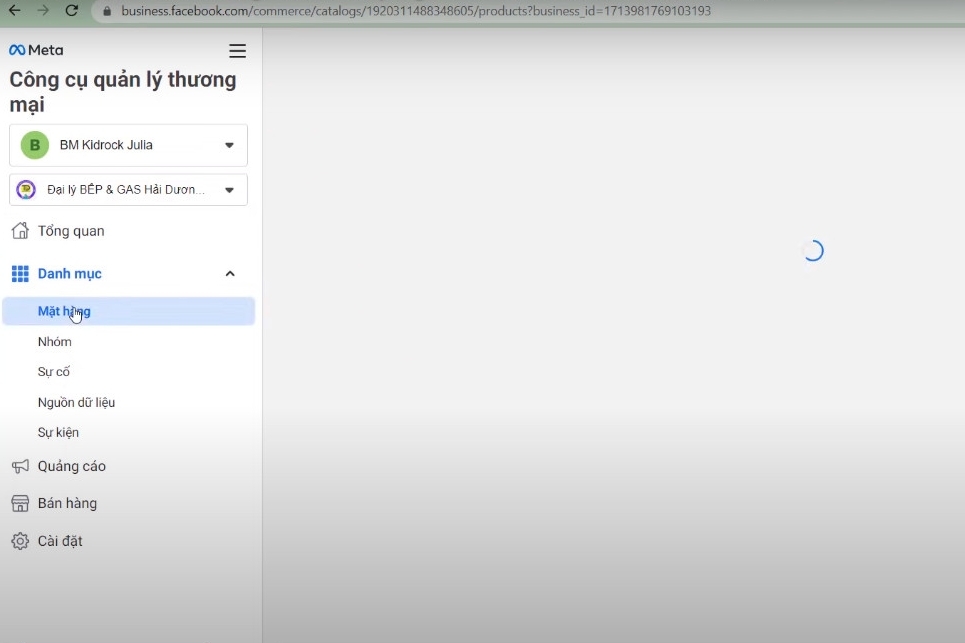Image resolution: width=965 pixels, height=643 pixels.
Task: Open the Sự kiện submenu item
Action: tap(58, 433)
